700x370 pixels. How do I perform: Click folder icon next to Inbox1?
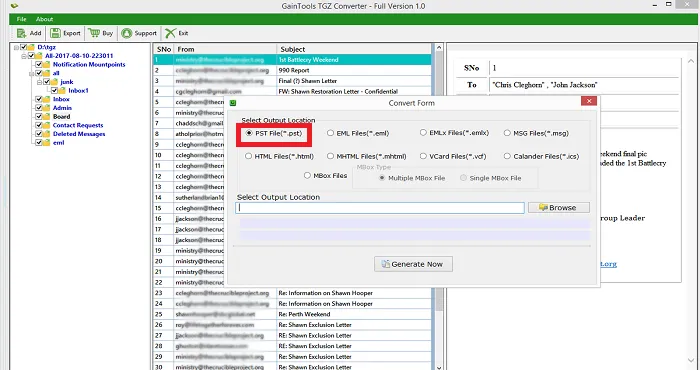[x=62, y=91]
